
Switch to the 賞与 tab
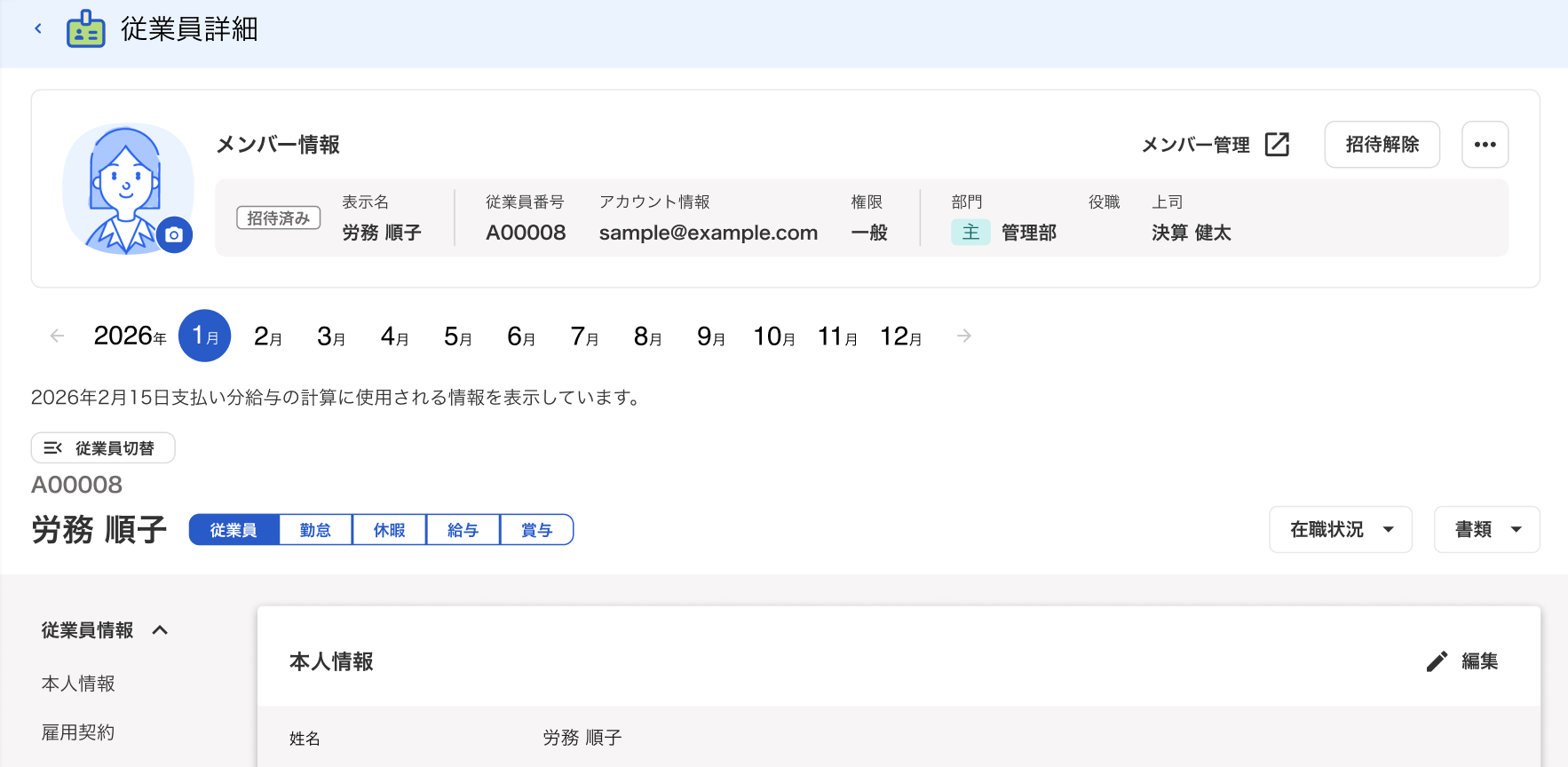pyautogui.click(x=536, y=530)
